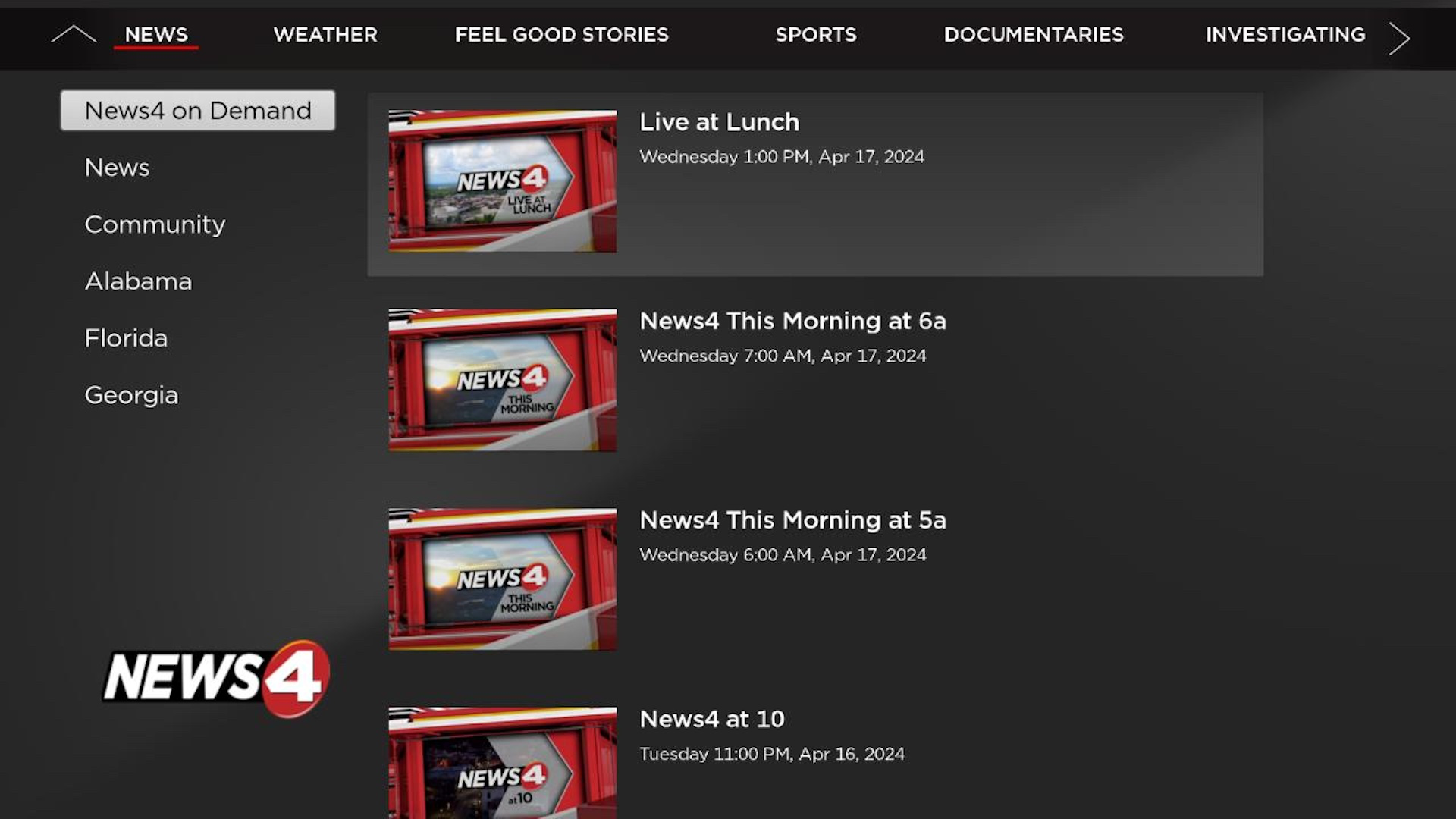Screen dimensions: 1456x819
Task: Click the News4 logo
Action: pos(216,678)
